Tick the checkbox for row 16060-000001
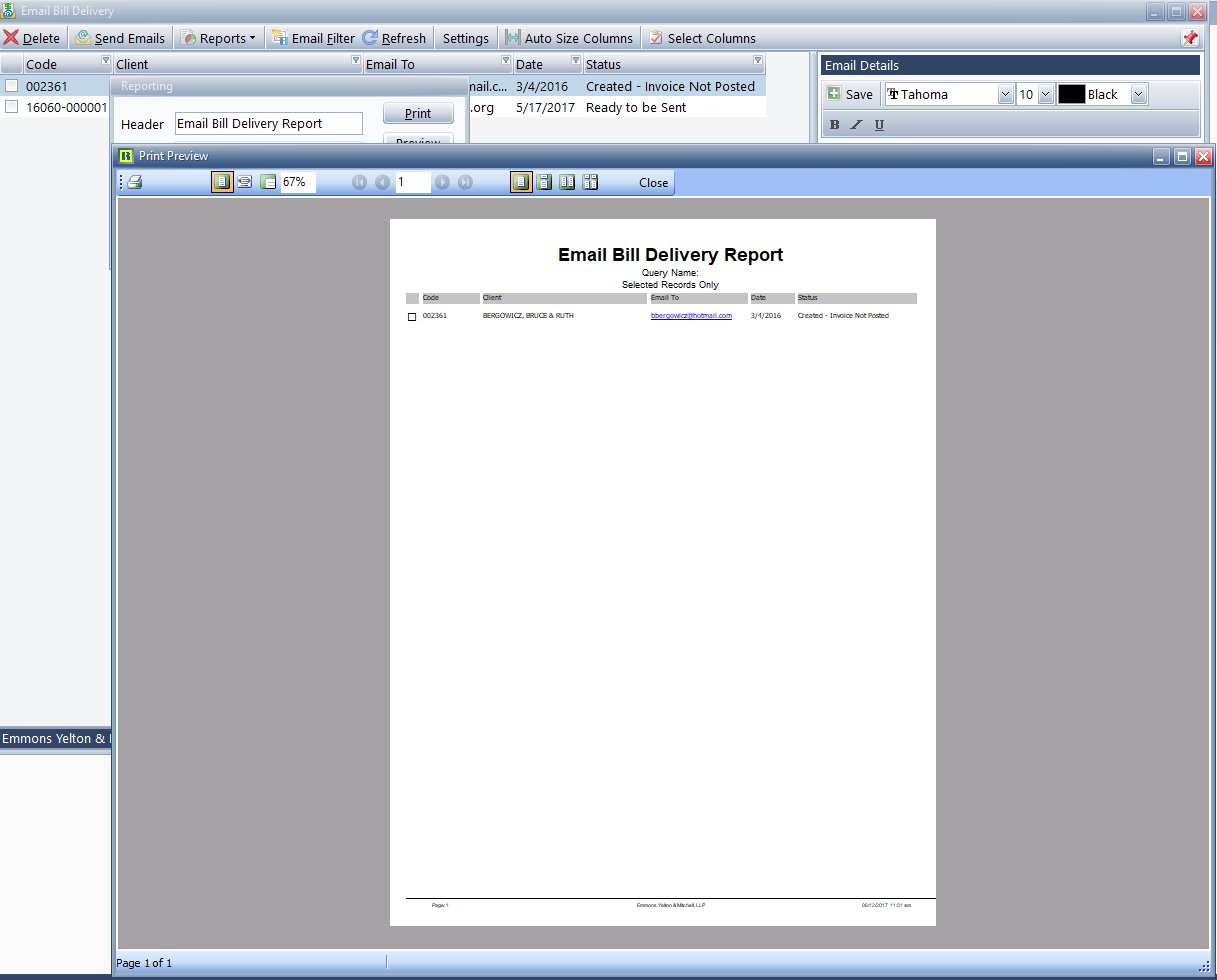The height and width of the screenshot is (980, 1217). (x=12, y=106)
